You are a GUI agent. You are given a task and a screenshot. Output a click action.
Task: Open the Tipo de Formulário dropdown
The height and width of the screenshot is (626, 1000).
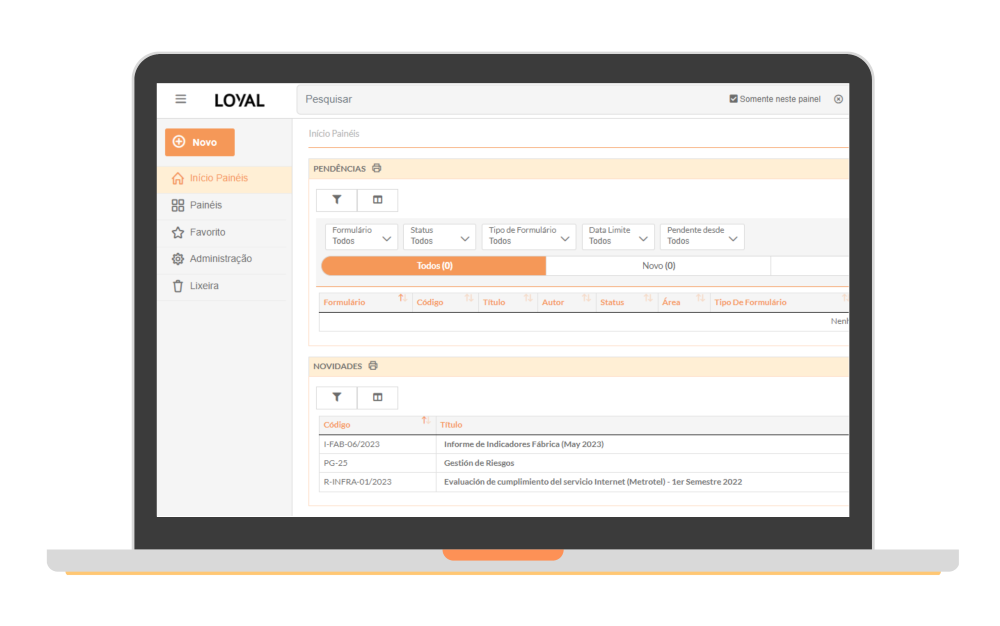pos(528,236)
